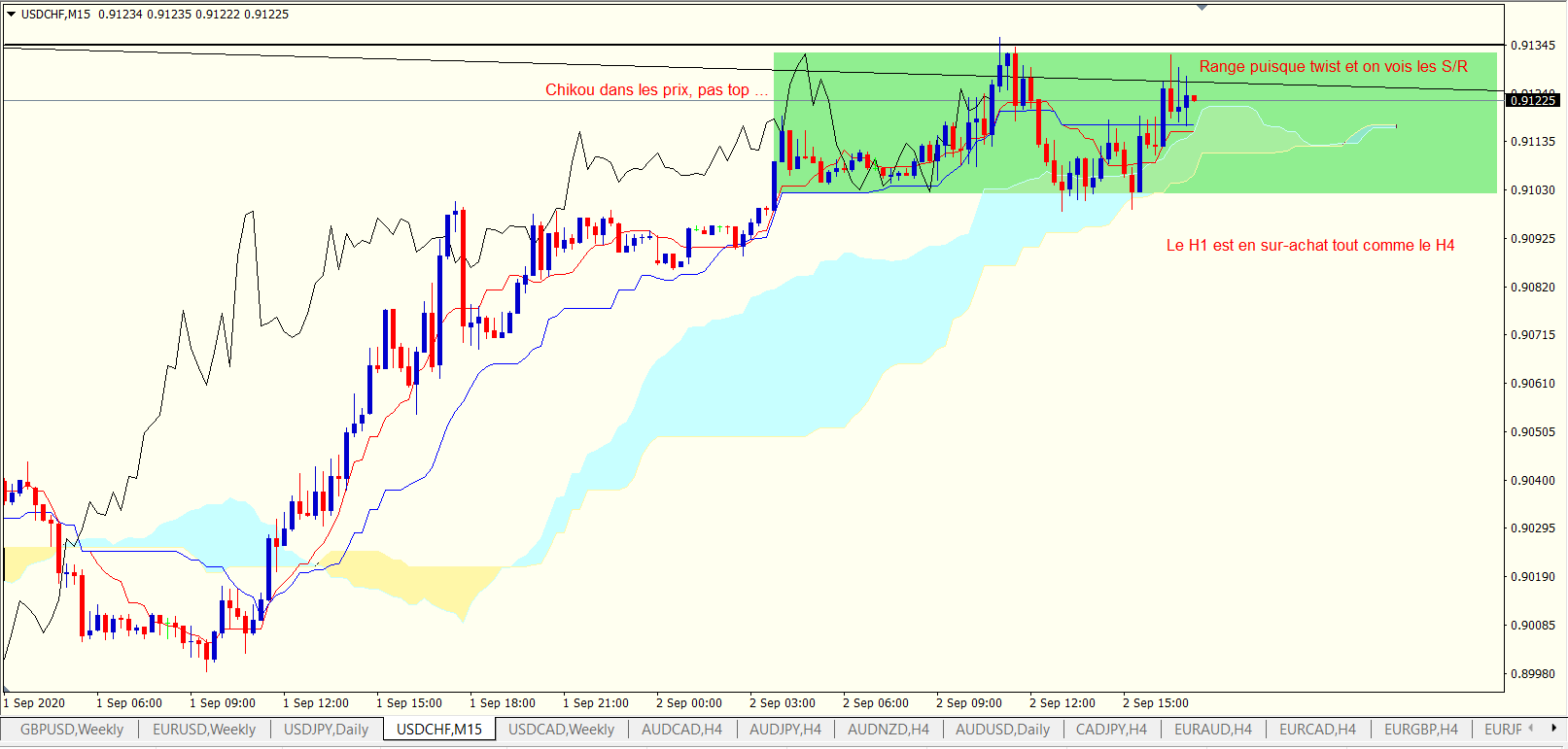Click the gray chart shift marker triangle

click(1202, 8)
